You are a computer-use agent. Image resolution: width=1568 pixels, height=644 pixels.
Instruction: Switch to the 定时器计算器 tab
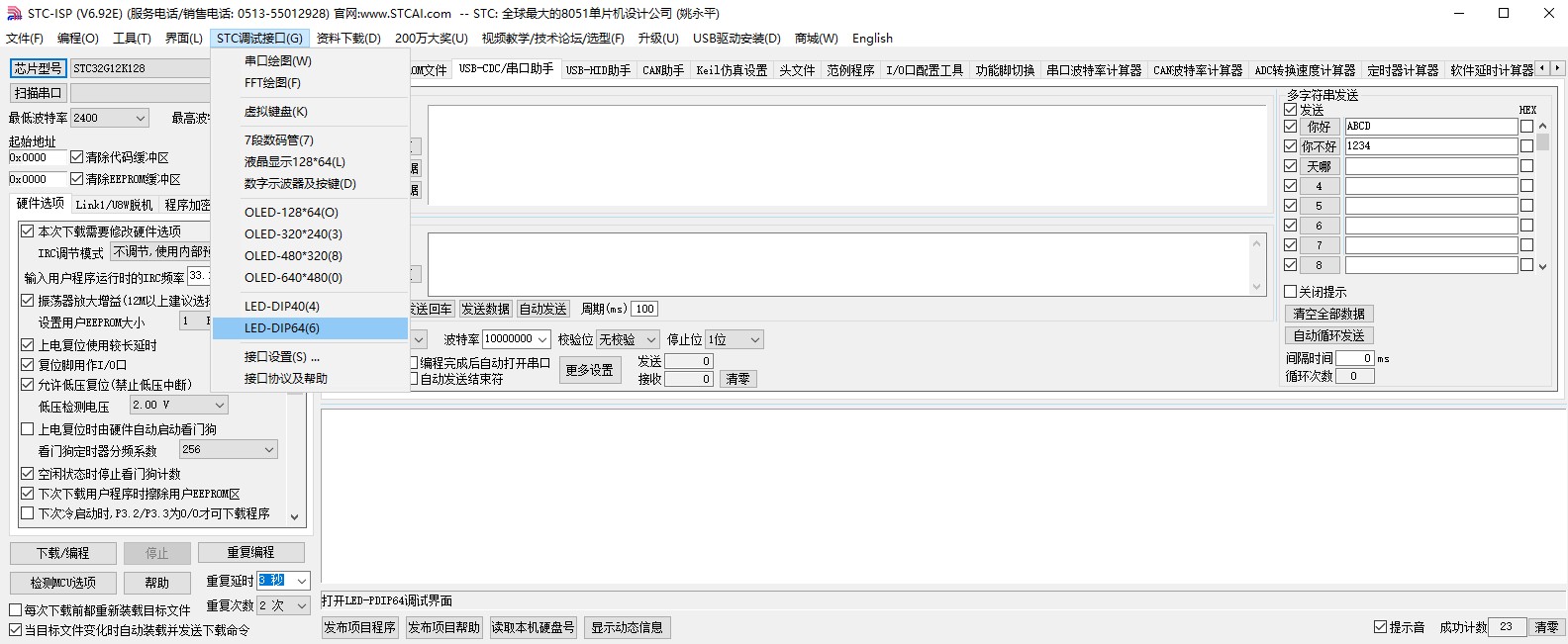pos(1403,70)
